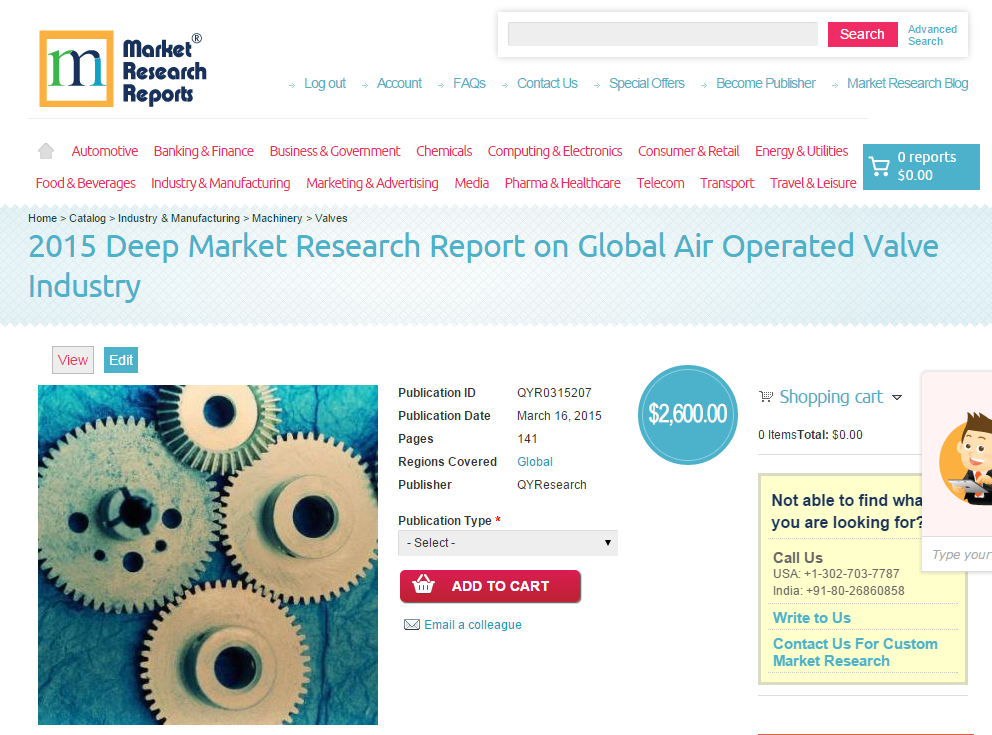Viewport: 992px width, 735px height.
Task: Click the product gears thumbnail image
Action: pyautogui.click(x=207, y=555)
